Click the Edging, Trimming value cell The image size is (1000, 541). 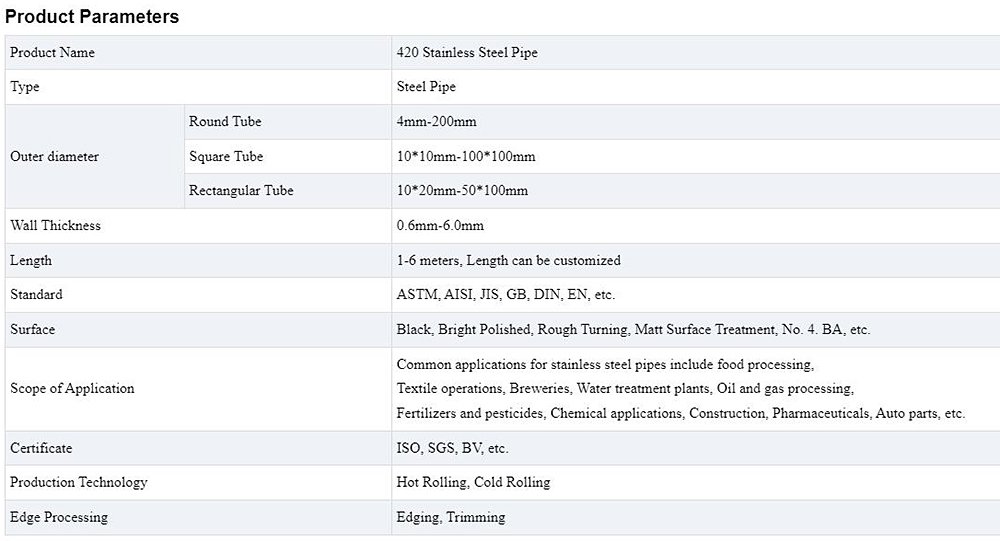pyautogui.click(x=451, y=517)
